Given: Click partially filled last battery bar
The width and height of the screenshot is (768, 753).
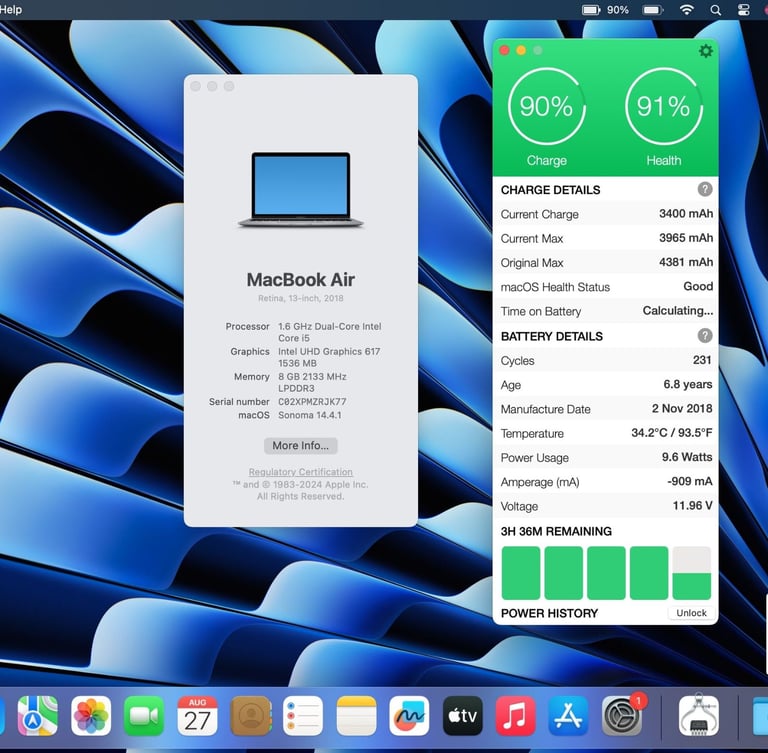Looking at the screenshot, I should point(691,573).
